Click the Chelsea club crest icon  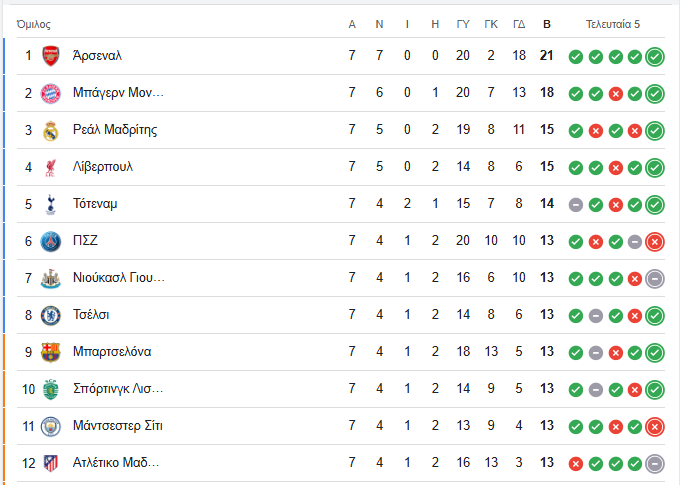pos(51,315)
